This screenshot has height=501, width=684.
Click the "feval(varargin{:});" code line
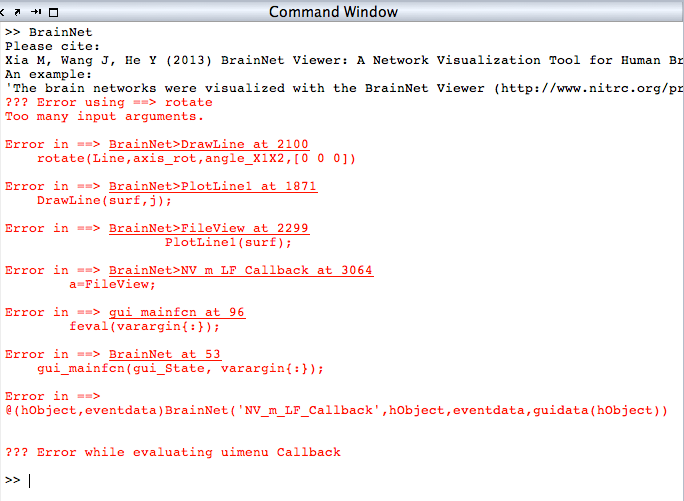(144, 326)
